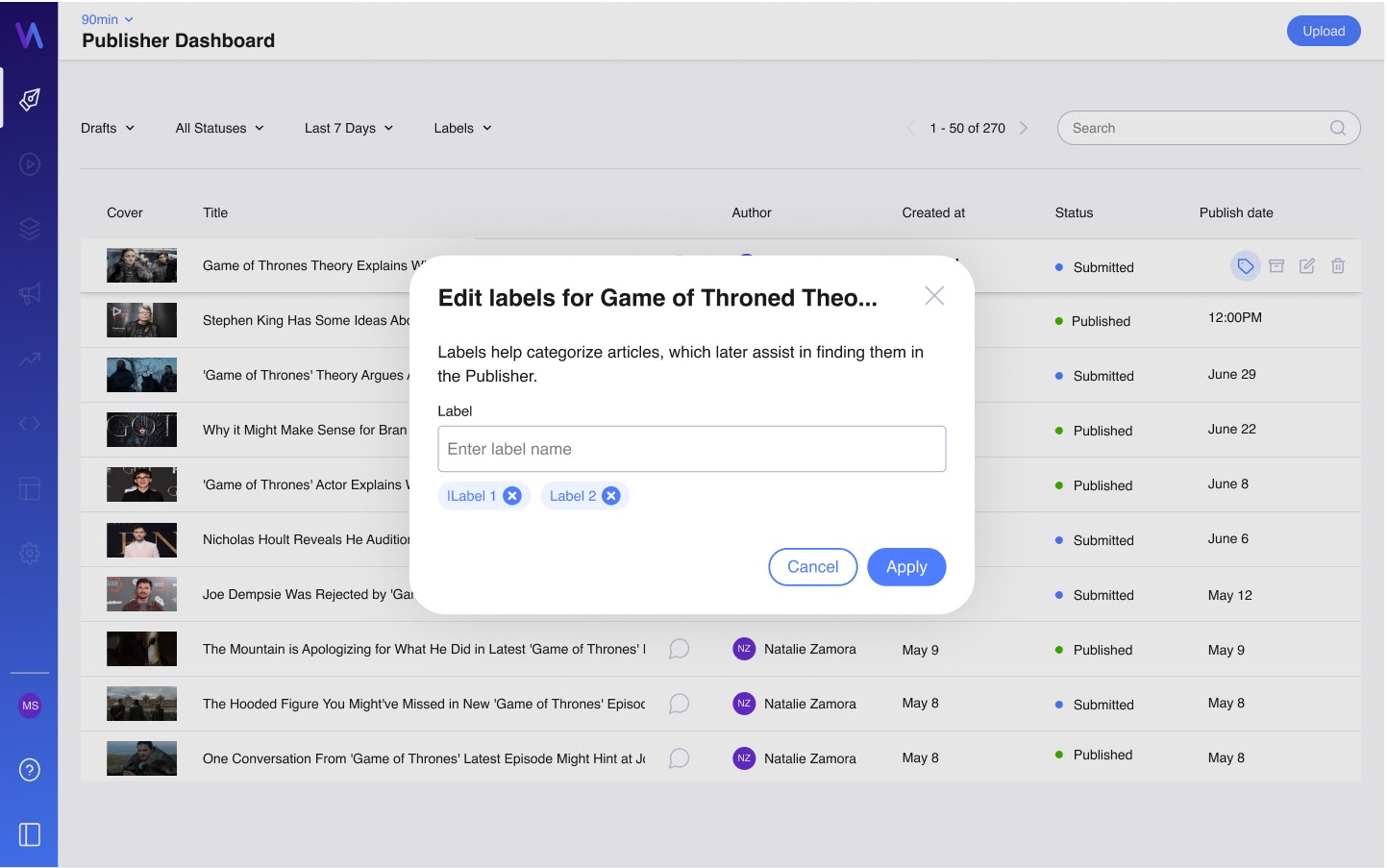
Task: Click the Upload button
Action: [x=1324, y=31]
